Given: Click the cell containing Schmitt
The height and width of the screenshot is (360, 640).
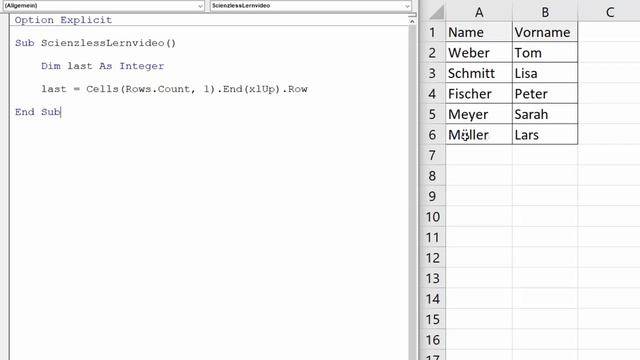Looking at the screenshot, I should coord(479,73).
